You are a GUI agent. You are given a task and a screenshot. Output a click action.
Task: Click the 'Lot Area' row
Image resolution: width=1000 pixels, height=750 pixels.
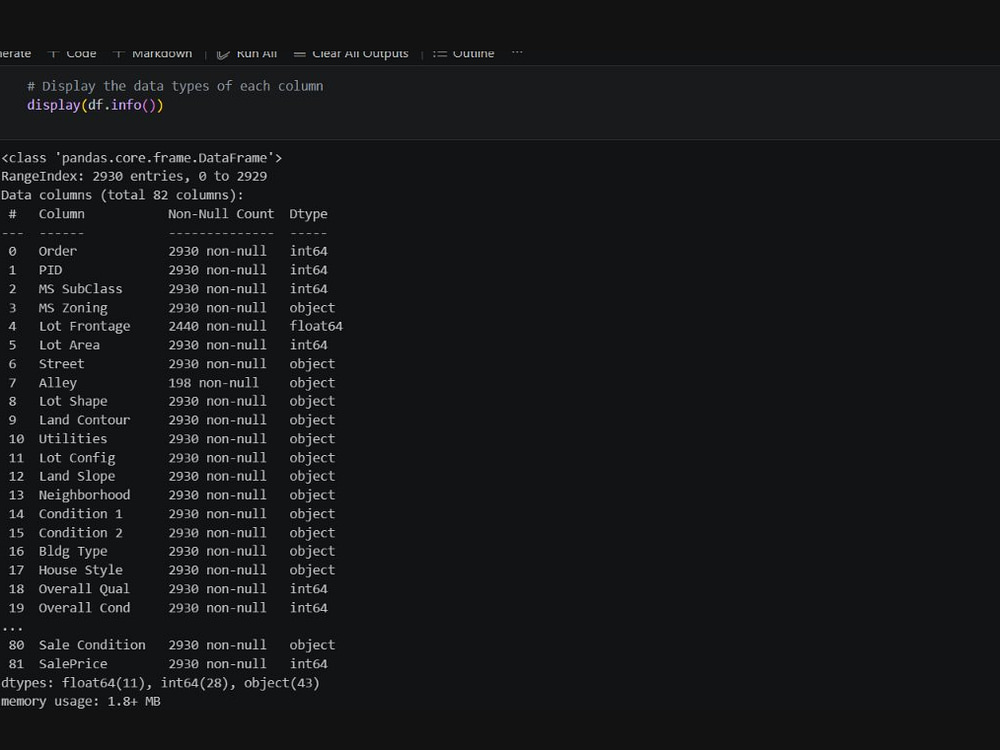(168, 345)
